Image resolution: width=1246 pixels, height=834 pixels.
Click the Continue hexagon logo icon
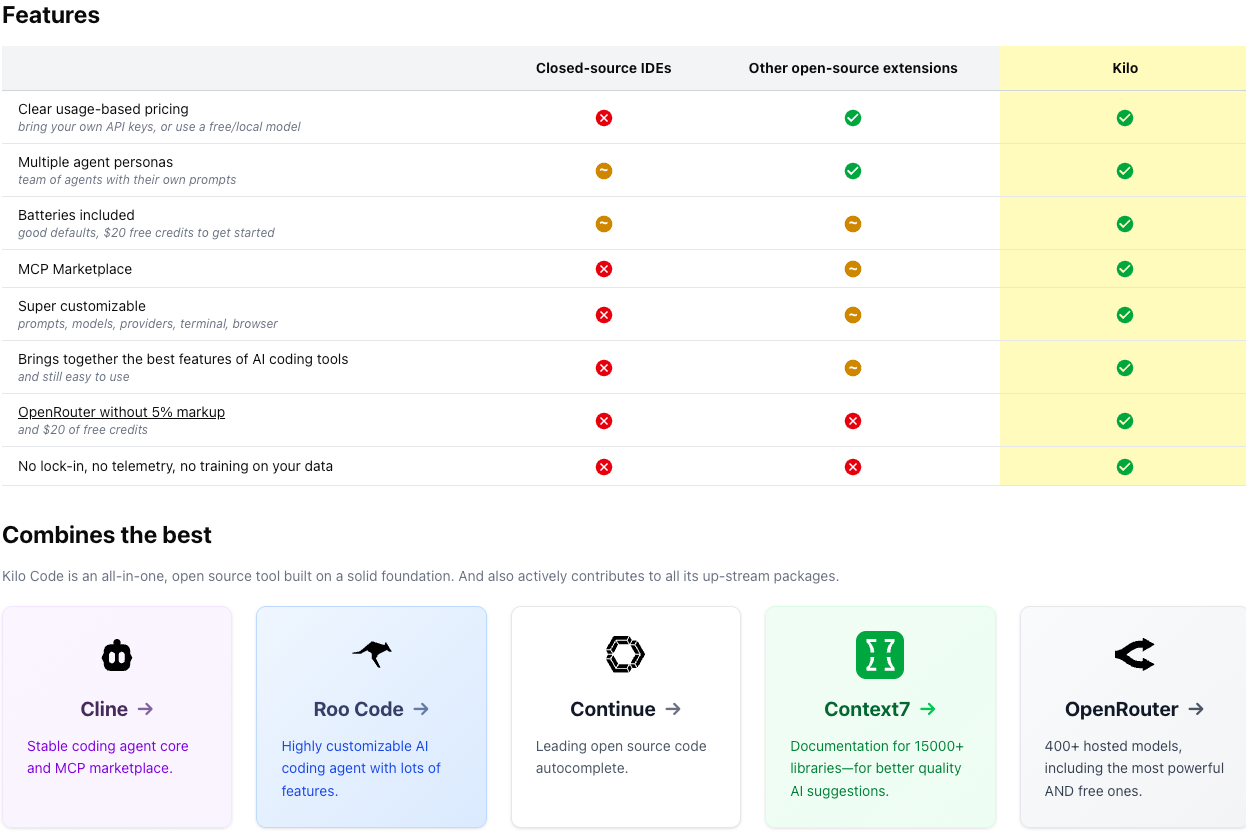[626, 655]
